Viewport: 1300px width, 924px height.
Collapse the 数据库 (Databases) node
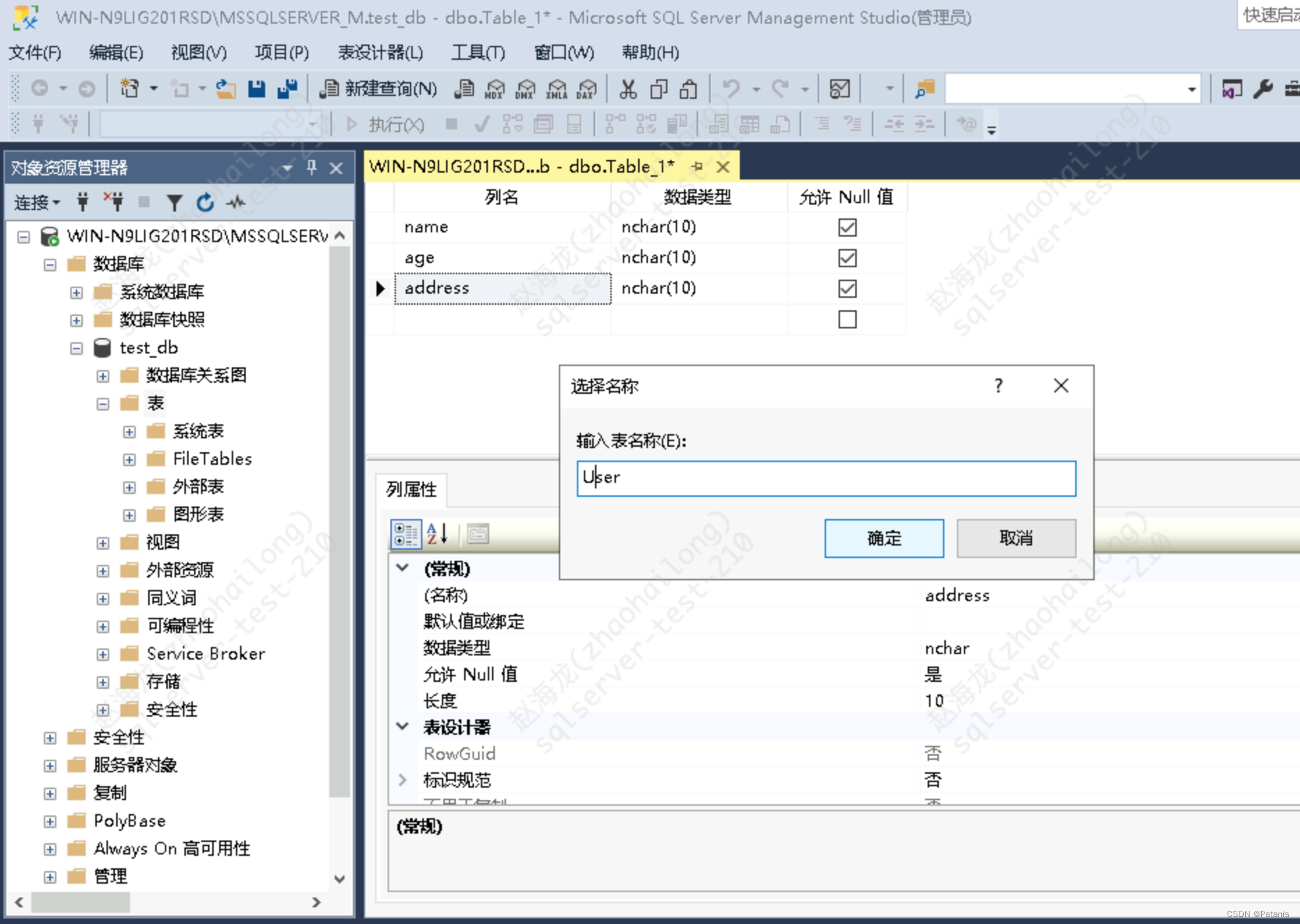pos(50,264)
